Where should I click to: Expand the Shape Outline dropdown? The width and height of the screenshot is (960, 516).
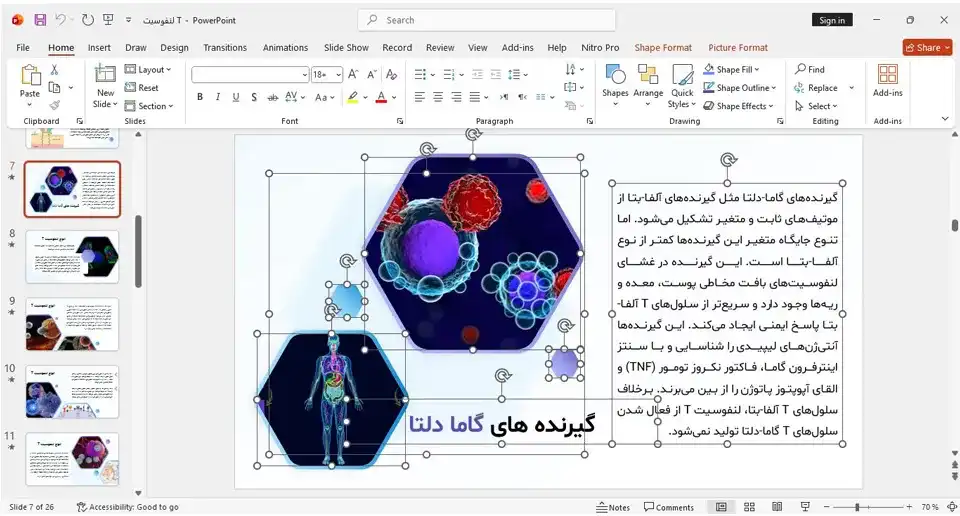[774, 88]
